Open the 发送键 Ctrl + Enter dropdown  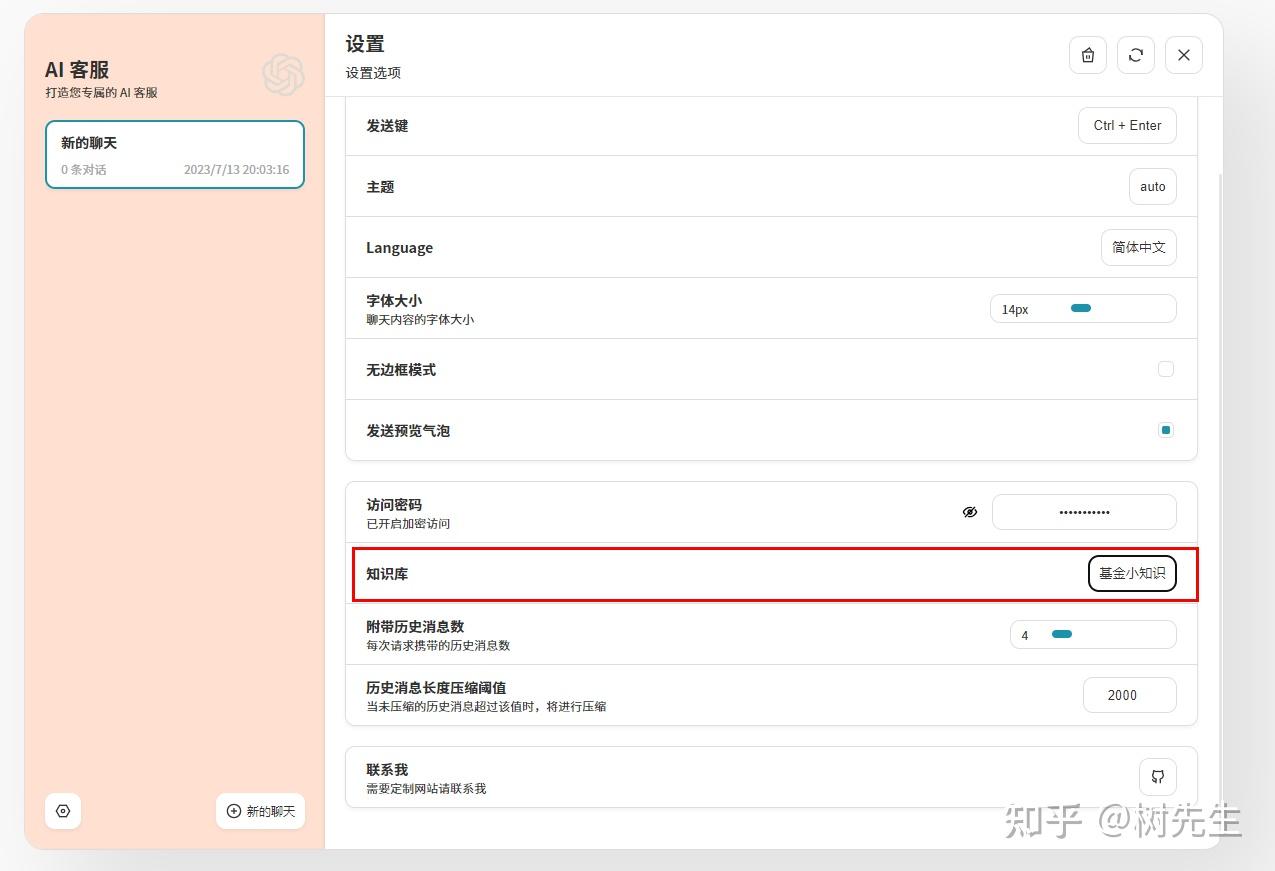(x=1127, y=126)
